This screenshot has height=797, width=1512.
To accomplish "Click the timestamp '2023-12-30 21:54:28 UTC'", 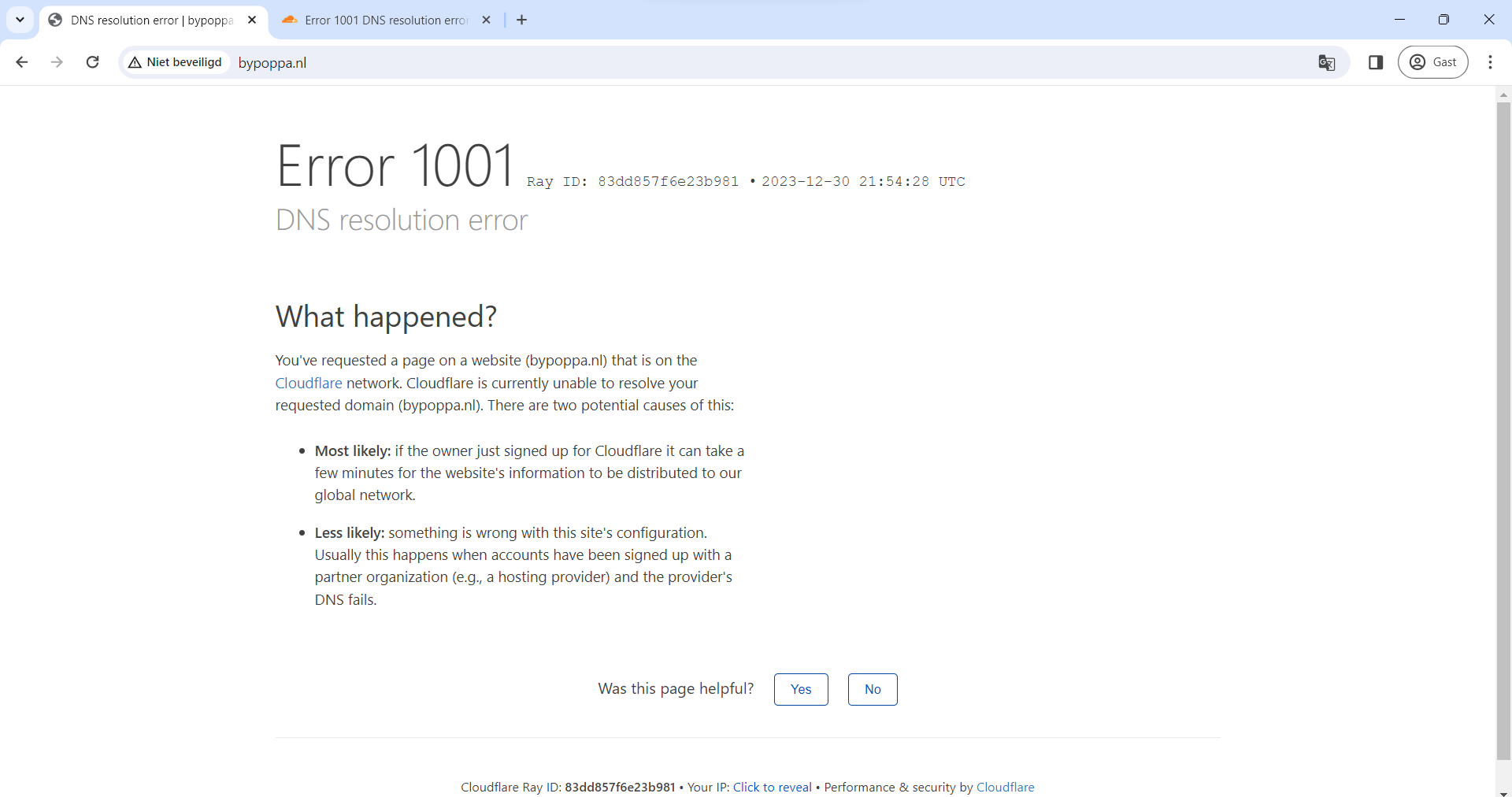I will tap(863, 182).
